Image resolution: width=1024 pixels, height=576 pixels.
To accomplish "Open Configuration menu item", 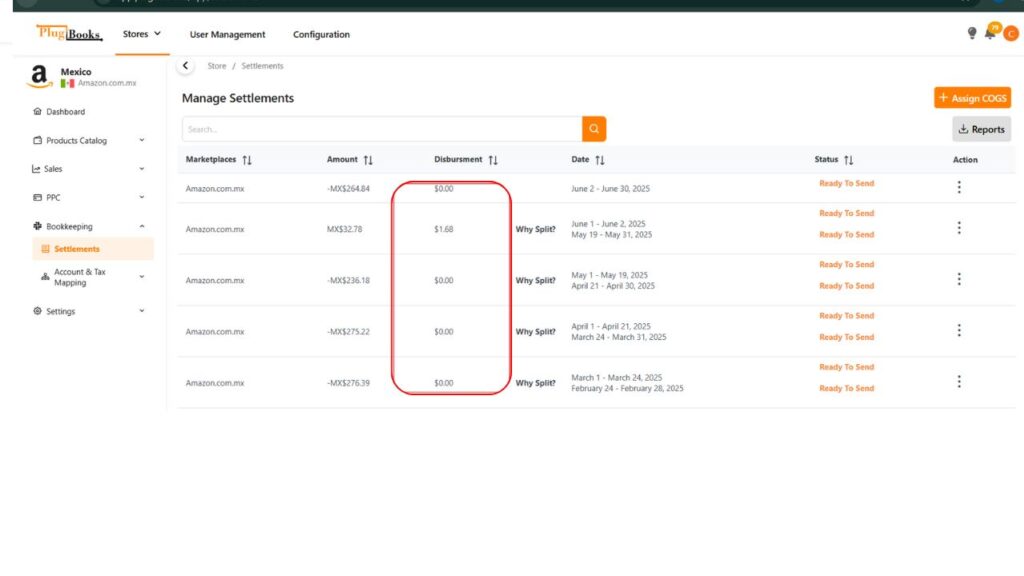I will pos(321,35).
